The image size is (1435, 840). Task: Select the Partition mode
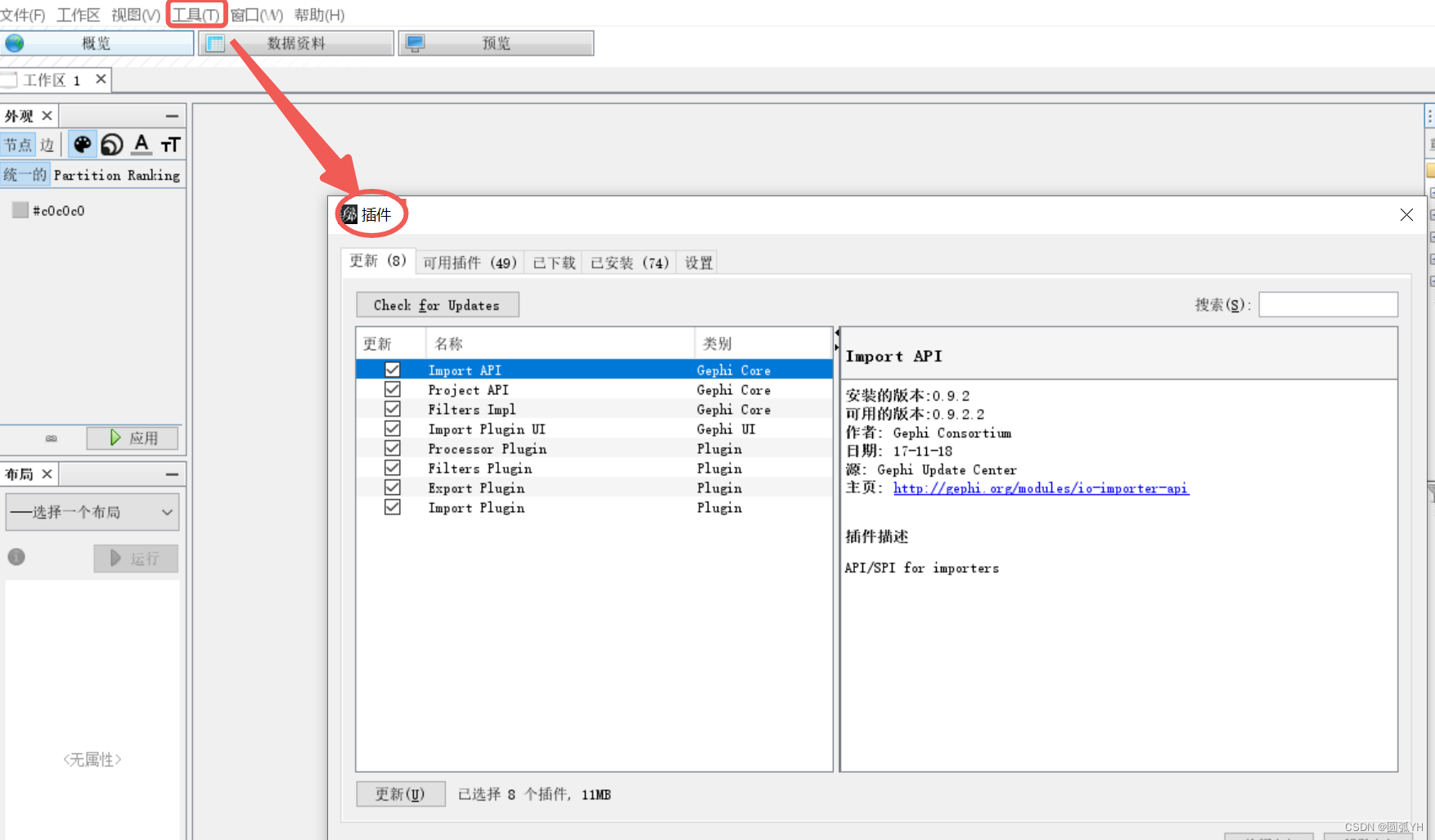[x=88, y=175]
